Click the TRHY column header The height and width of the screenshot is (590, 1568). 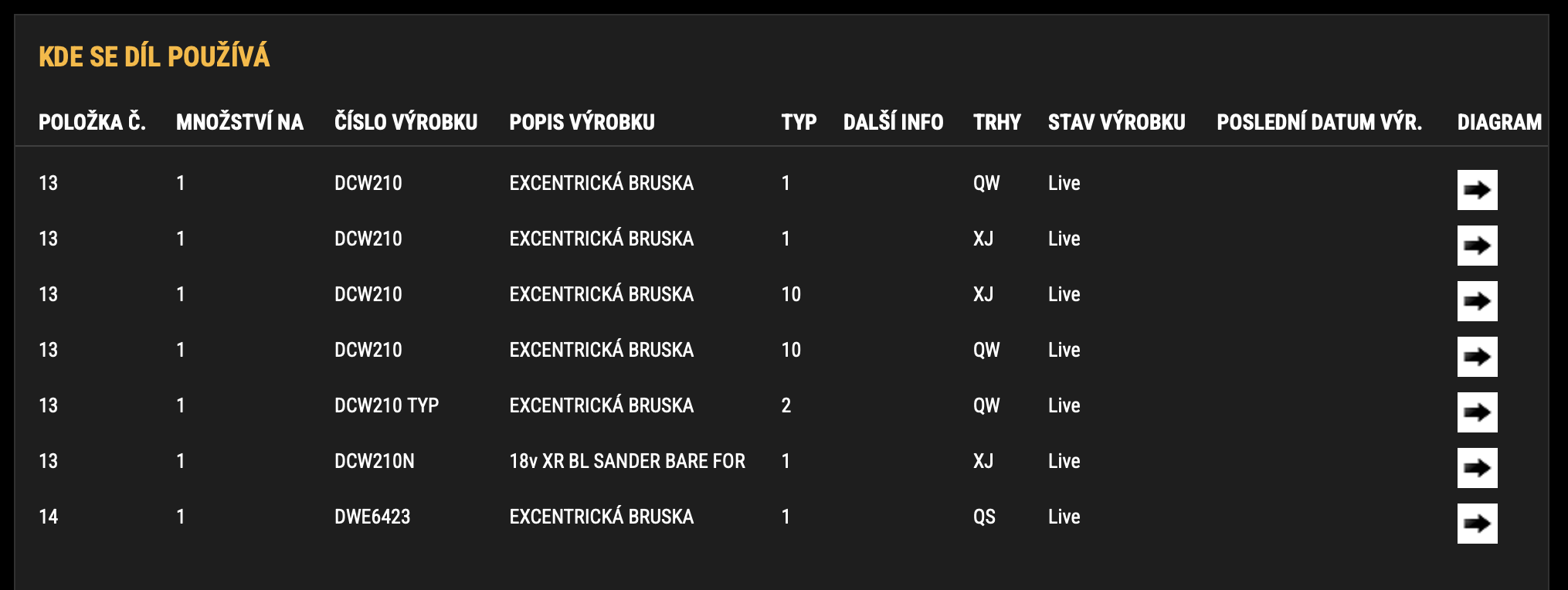[996, 122]
